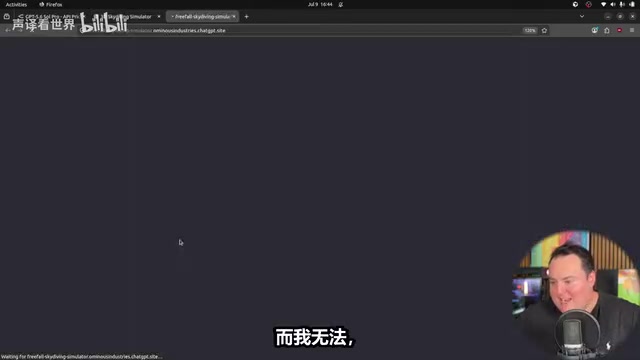Open the Firefox View icon left of tabs
This screenshot has width=640, height=360.
[7, 16]
